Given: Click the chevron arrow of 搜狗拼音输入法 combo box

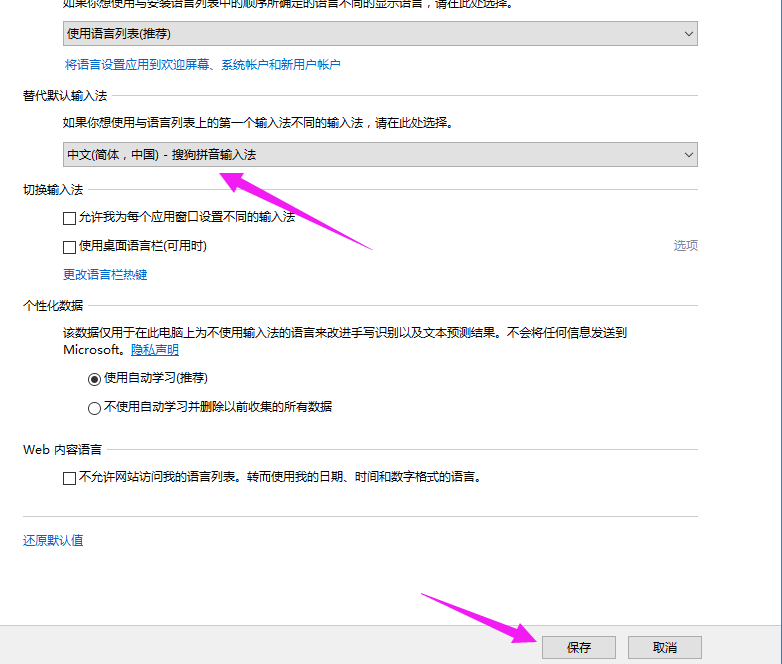Looking at the screenshot, I should 688,155.
